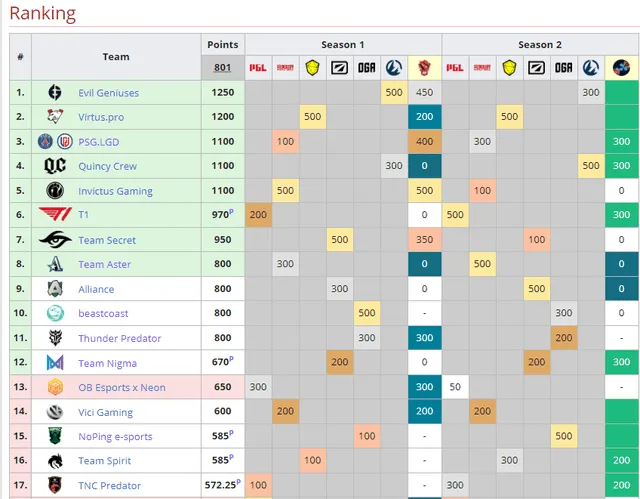Open the TNC Predator link
640x499 pixels.
[x=109, y=486]
